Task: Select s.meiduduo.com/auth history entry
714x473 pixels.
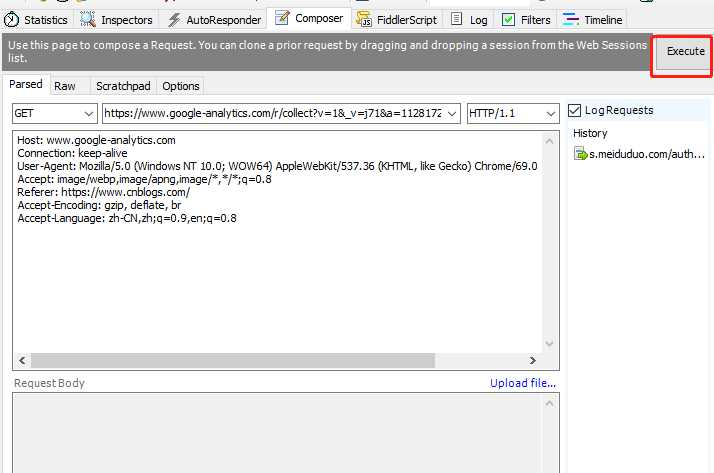Action: [x=639, y=154]
